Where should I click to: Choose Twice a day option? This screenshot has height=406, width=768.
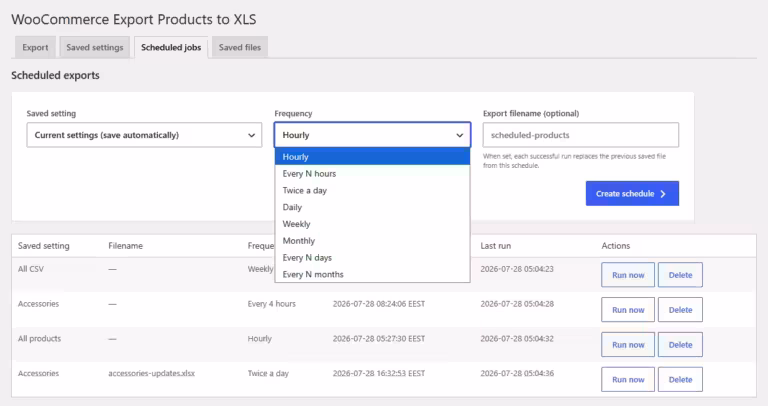tap(372, 191)
